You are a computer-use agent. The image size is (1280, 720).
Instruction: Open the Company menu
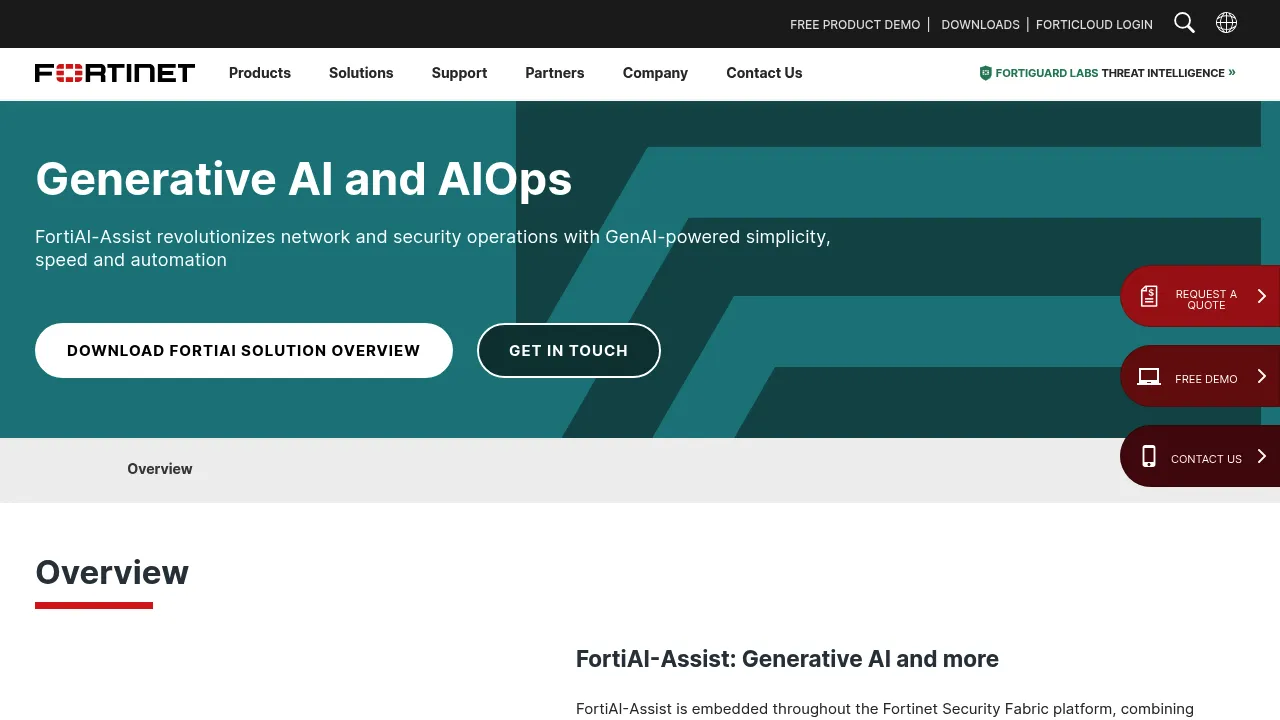coord(655,73)
